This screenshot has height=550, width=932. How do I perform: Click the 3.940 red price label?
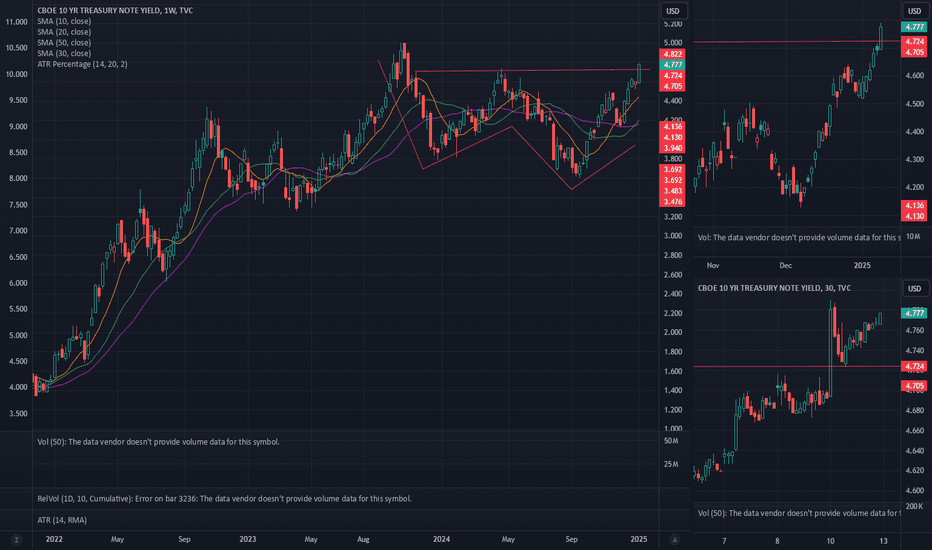point(673,148)
